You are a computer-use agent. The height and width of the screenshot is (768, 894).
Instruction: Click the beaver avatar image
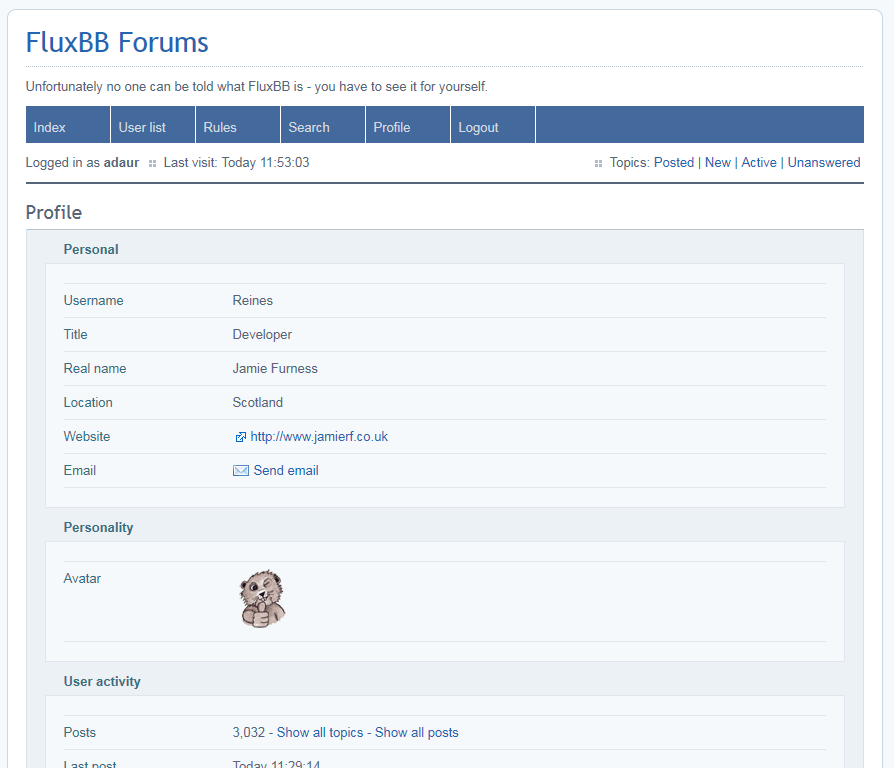click(x=263, y=599)
